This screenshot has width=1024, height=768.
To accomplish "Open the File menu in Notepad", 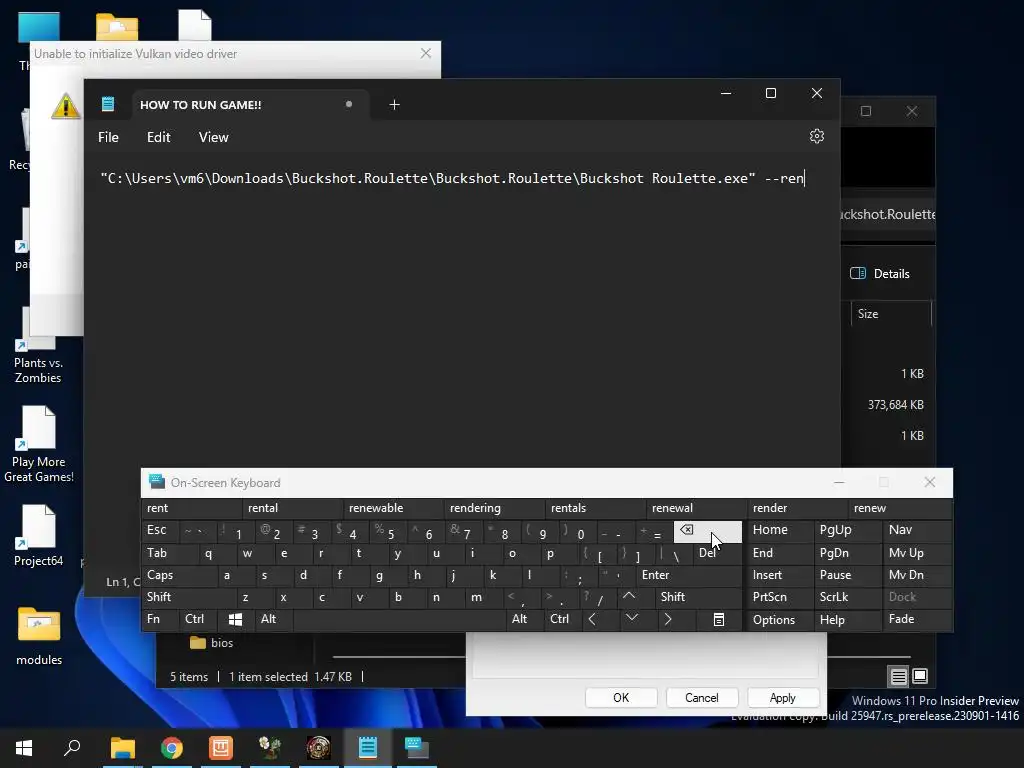I will (108, 137).
